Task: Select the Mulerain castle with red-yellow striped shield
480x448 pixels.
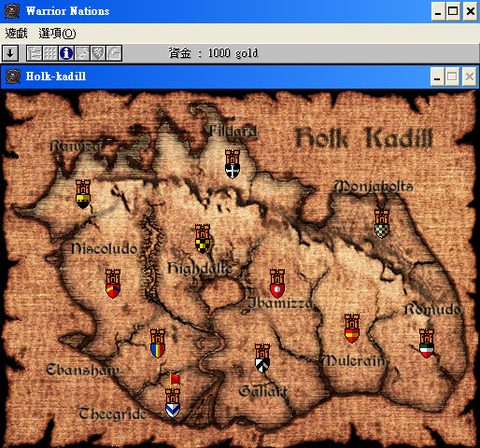Action: 352,328
